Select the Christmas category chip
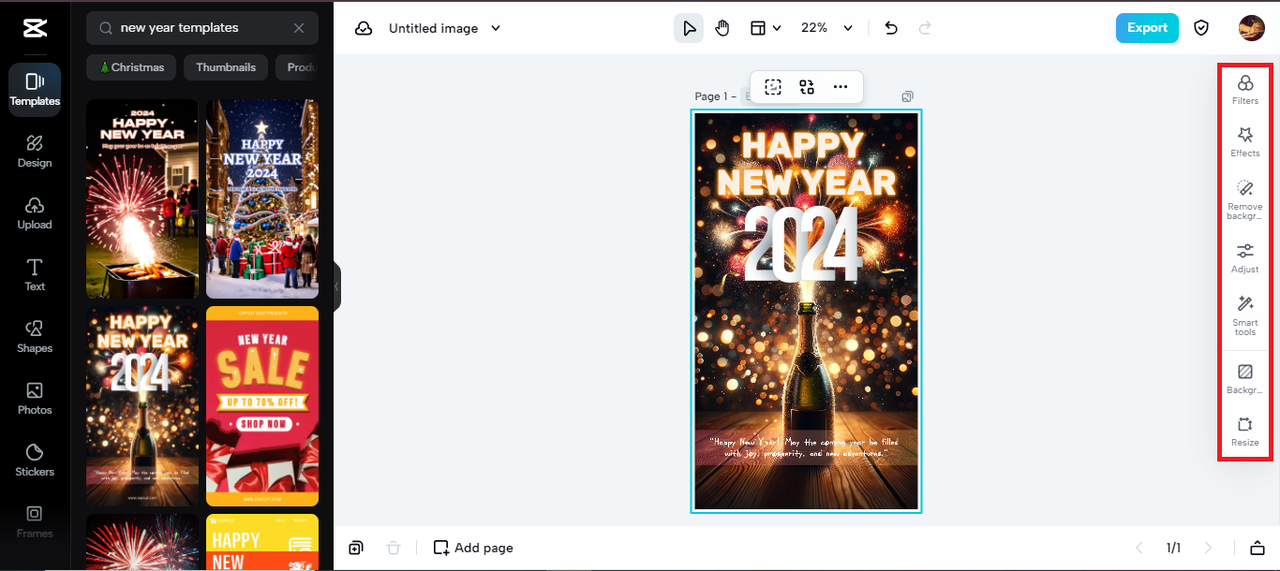 [131, 67]
